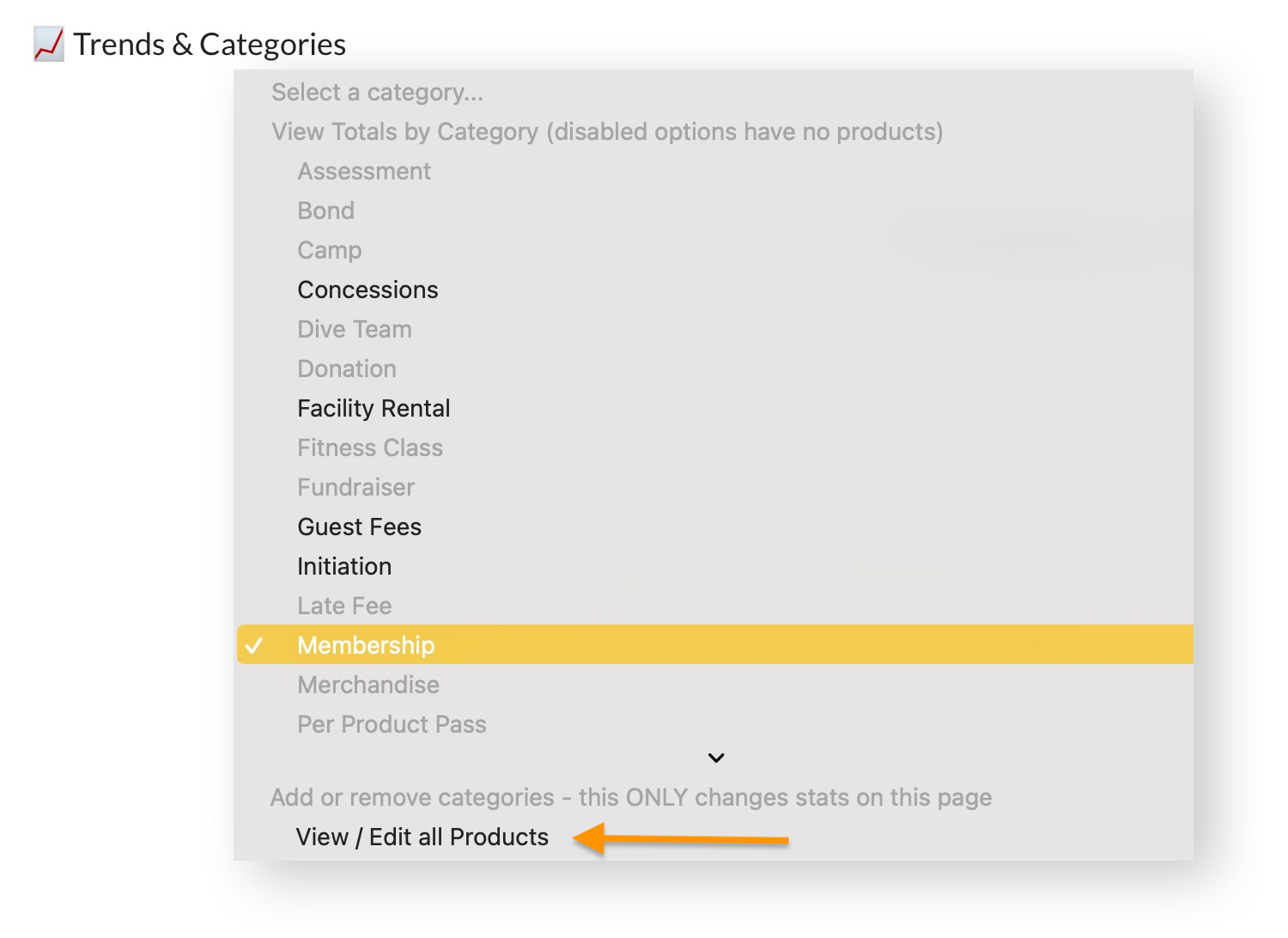Pick the Dive Team entry

tap(355, 330)
